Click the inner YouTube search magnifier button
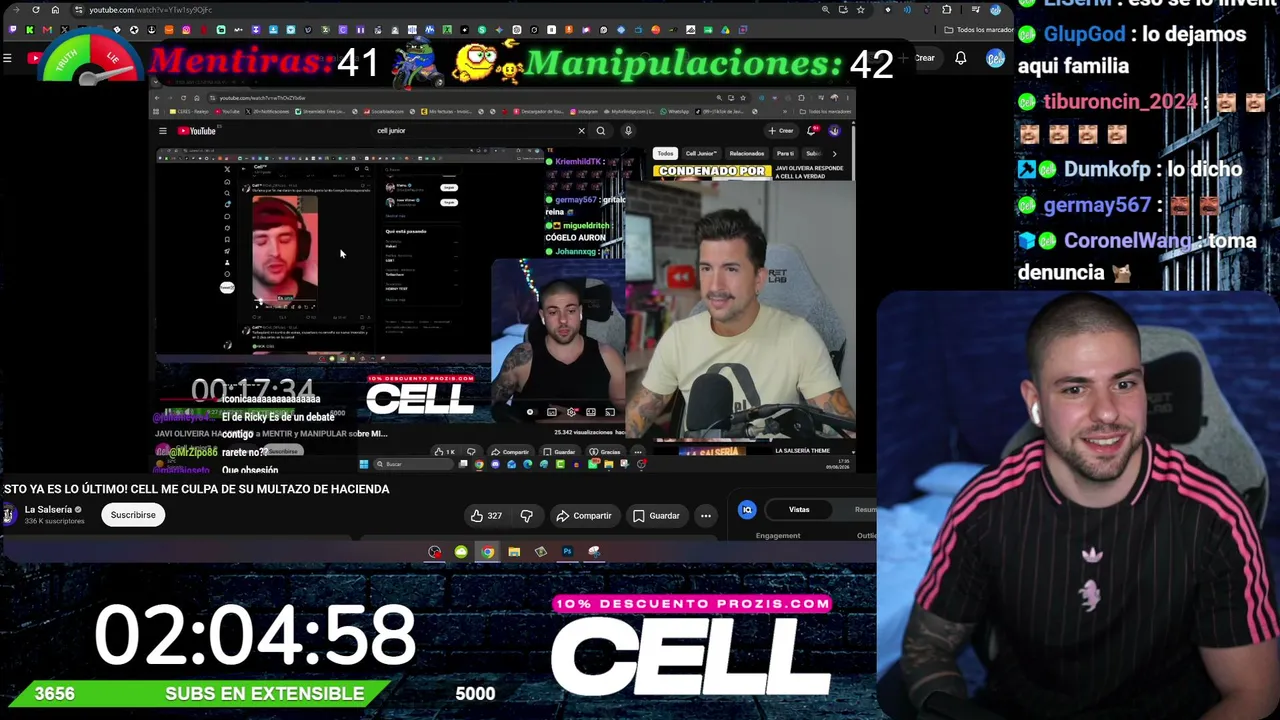This screenshot has width=1280, height=720. pyautogui.click(x=601, y=131)
